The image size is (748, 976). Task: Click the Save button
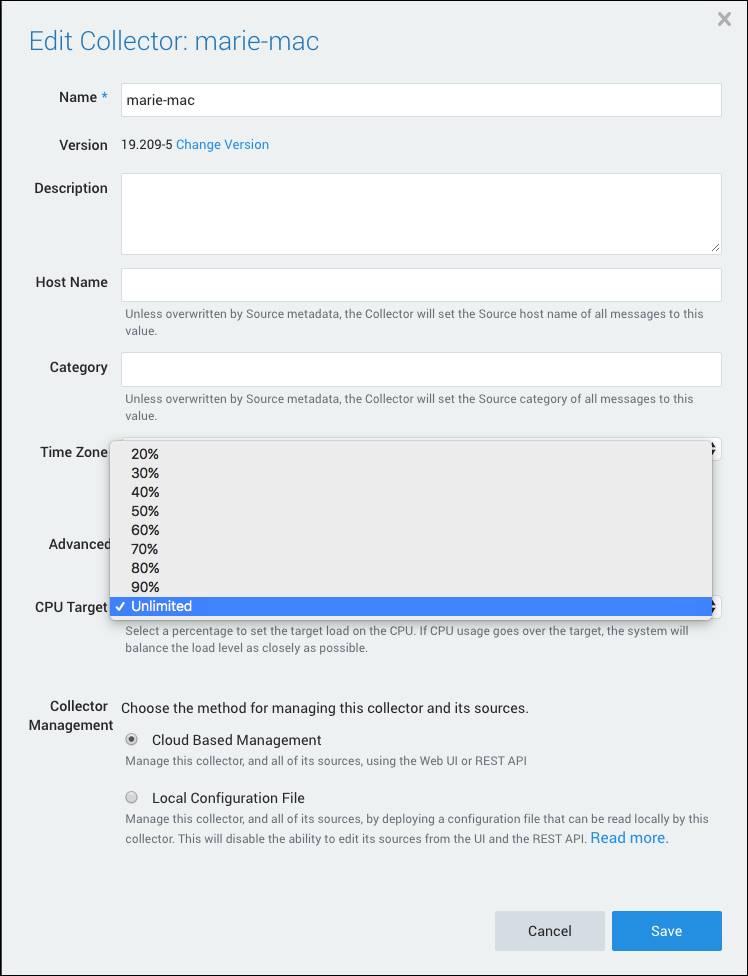point(666,930)
